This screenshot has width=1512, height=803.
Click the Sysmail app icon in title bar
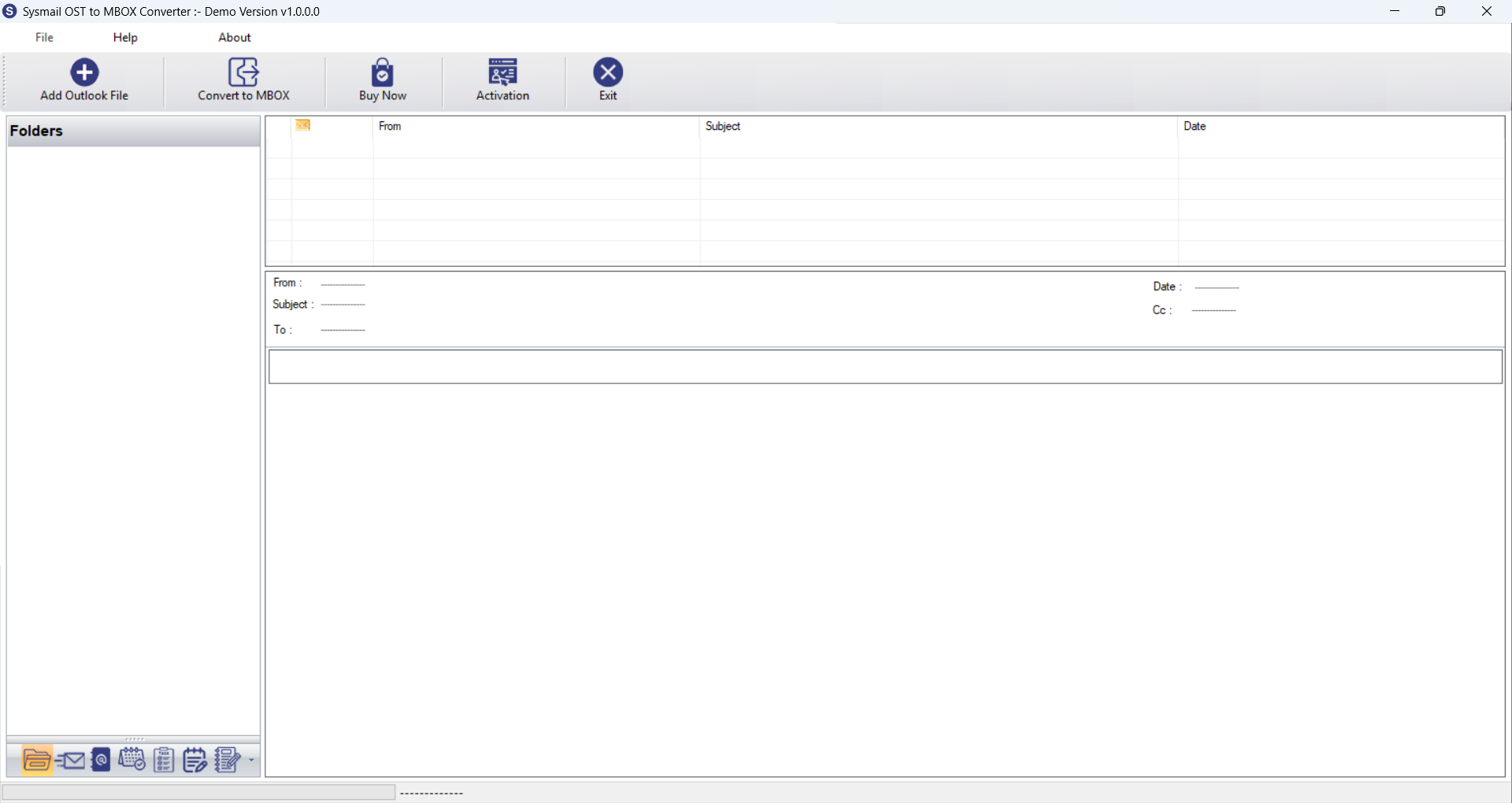click(9, 11)
